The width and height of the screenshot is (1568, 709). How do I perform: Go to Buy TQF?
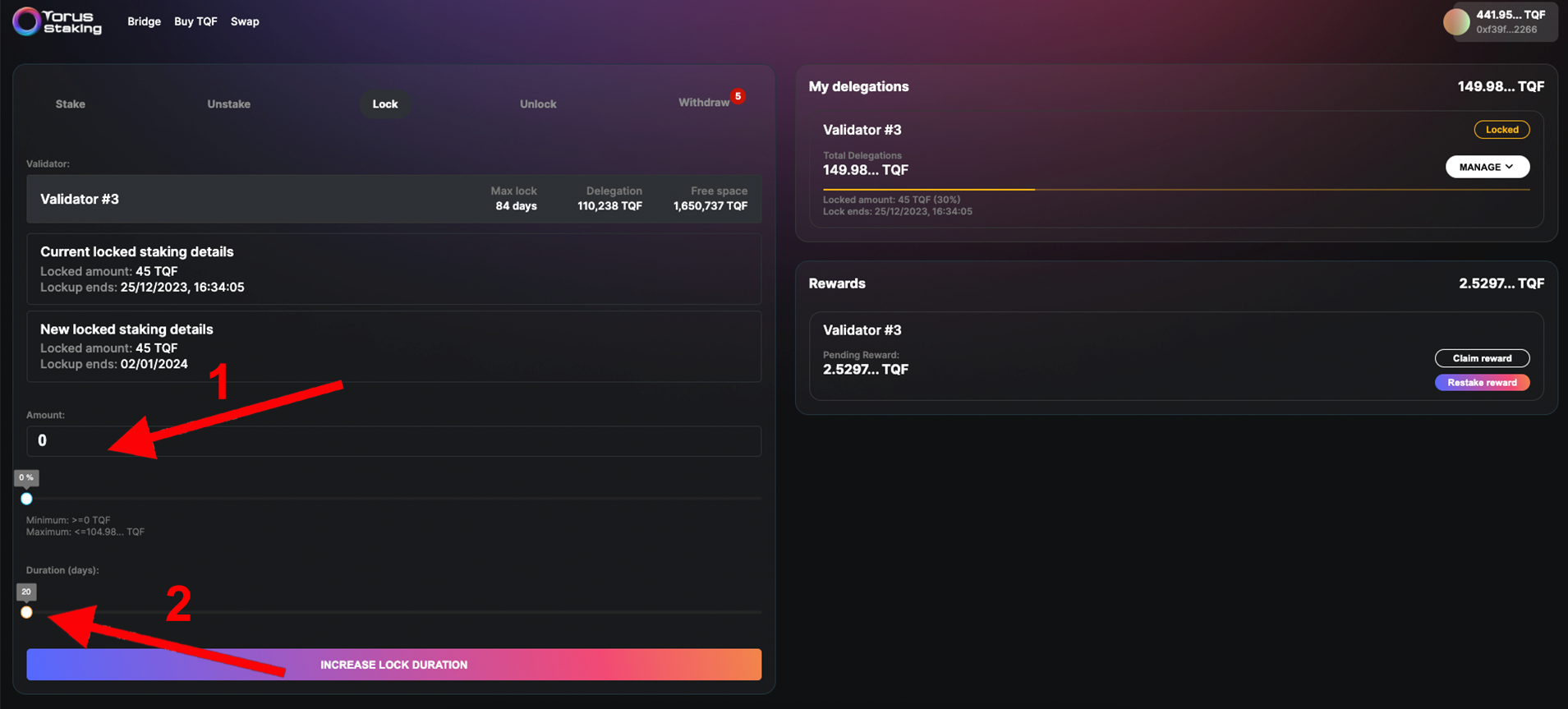(x=195, y=21)
